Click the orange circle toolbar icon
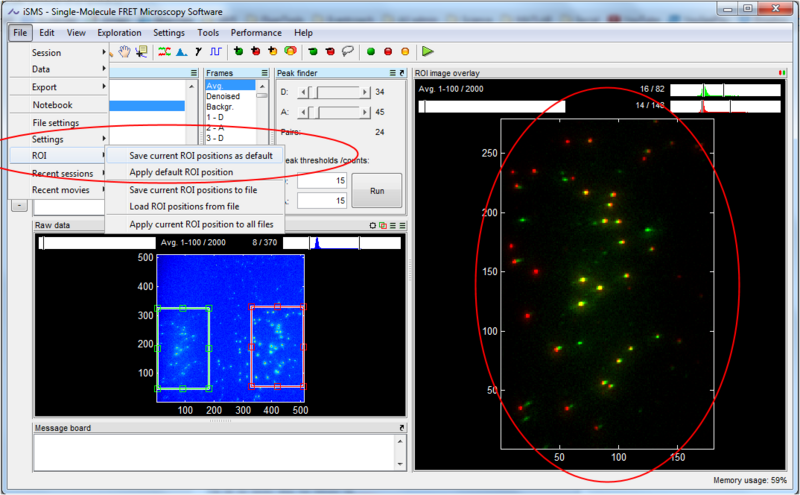 pos(405,51)
